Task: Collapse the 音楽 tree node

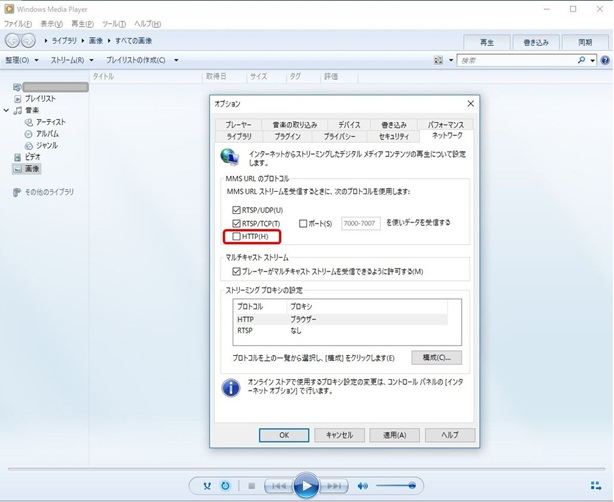Action: (x=6, y=110)
